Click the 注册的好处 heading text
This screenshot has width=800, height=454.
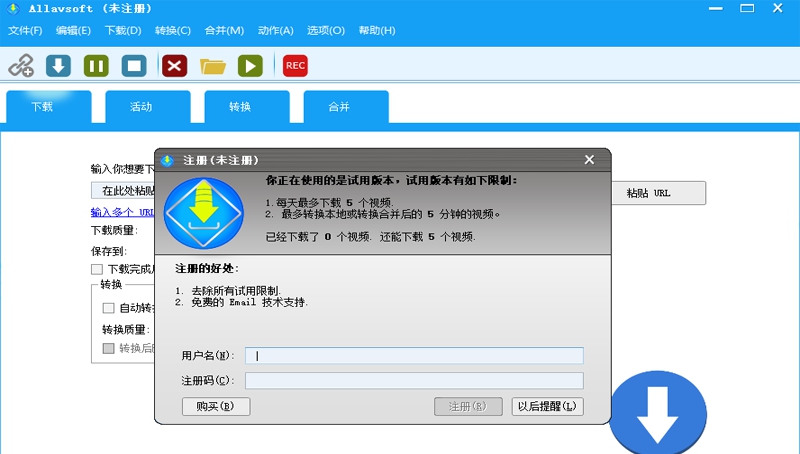[207, 268]
